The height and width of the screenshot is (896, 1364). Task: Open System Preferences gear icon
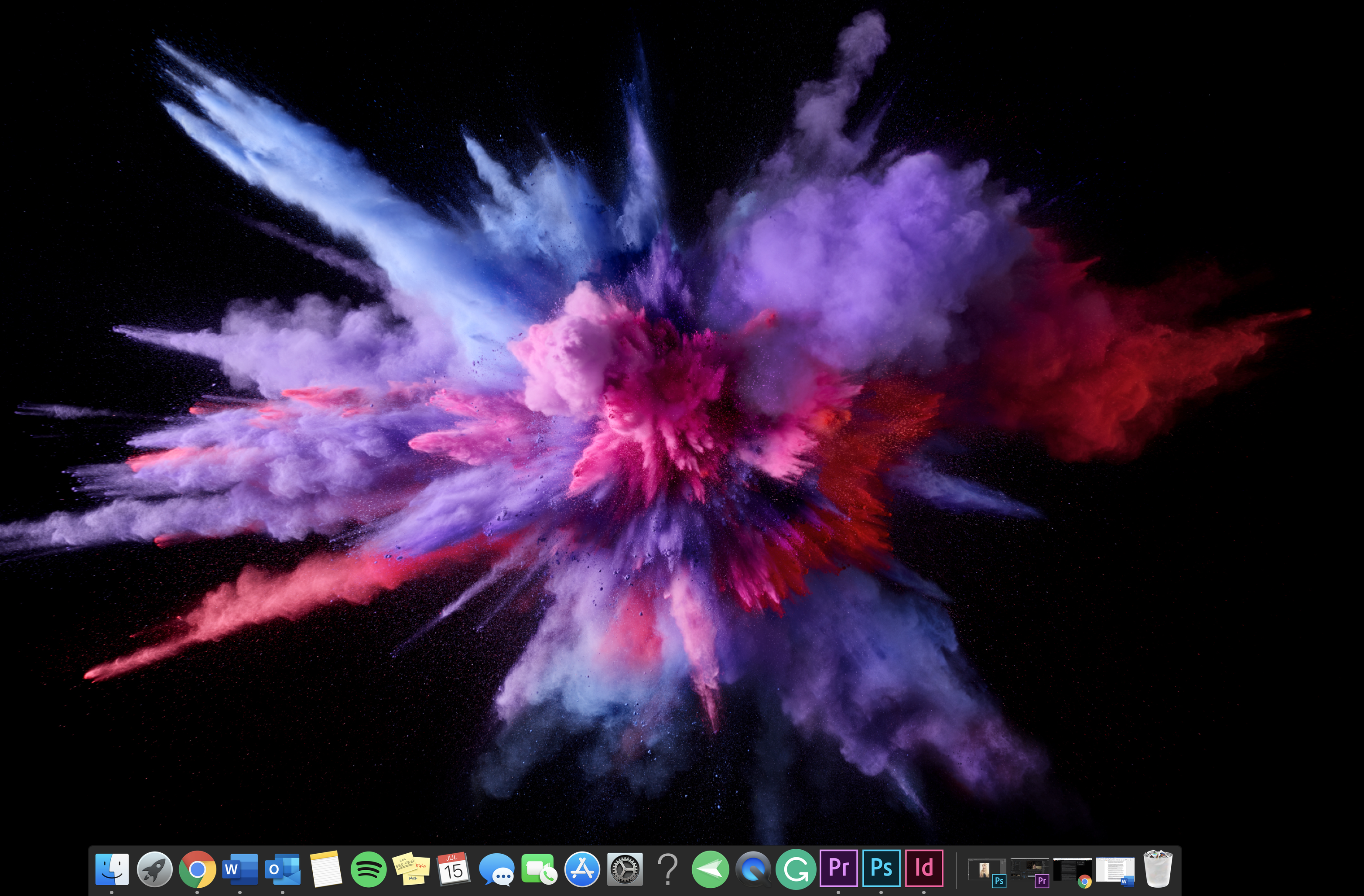(x=624, y=869)
